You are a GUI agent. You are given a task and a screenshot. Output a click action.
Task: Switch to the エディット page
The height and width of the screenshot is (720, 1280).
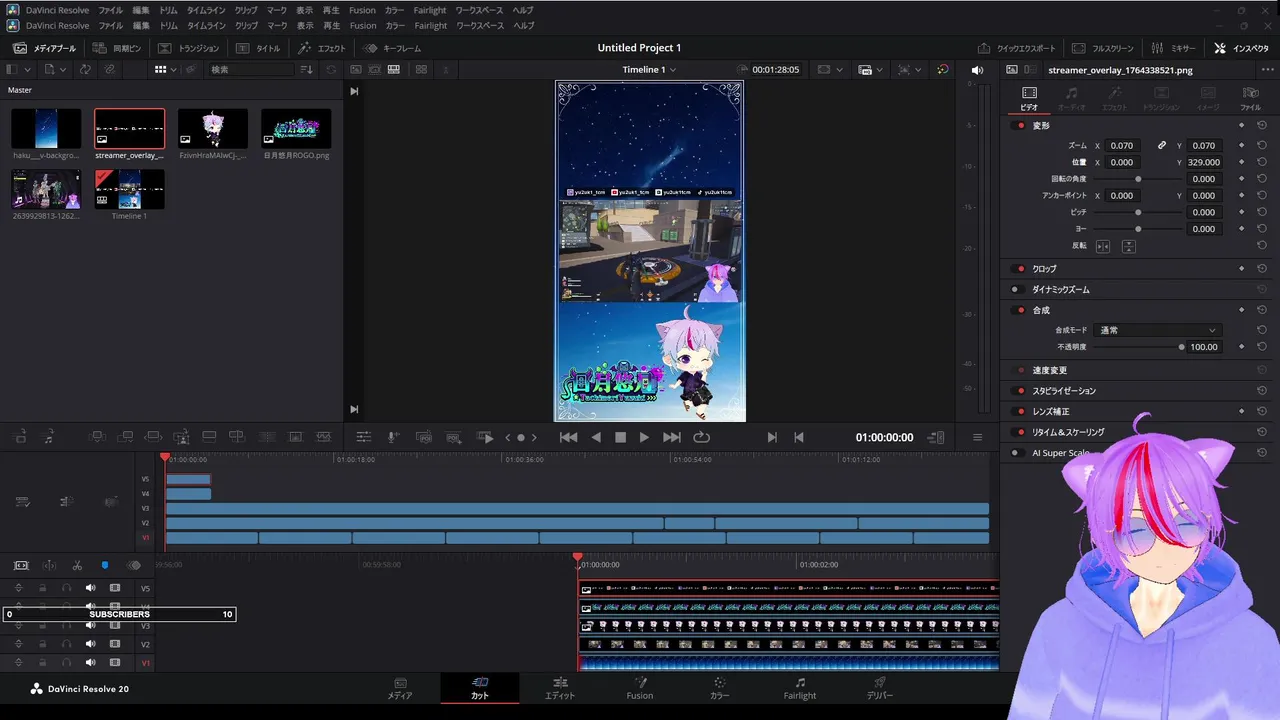[x=560, y=688]
